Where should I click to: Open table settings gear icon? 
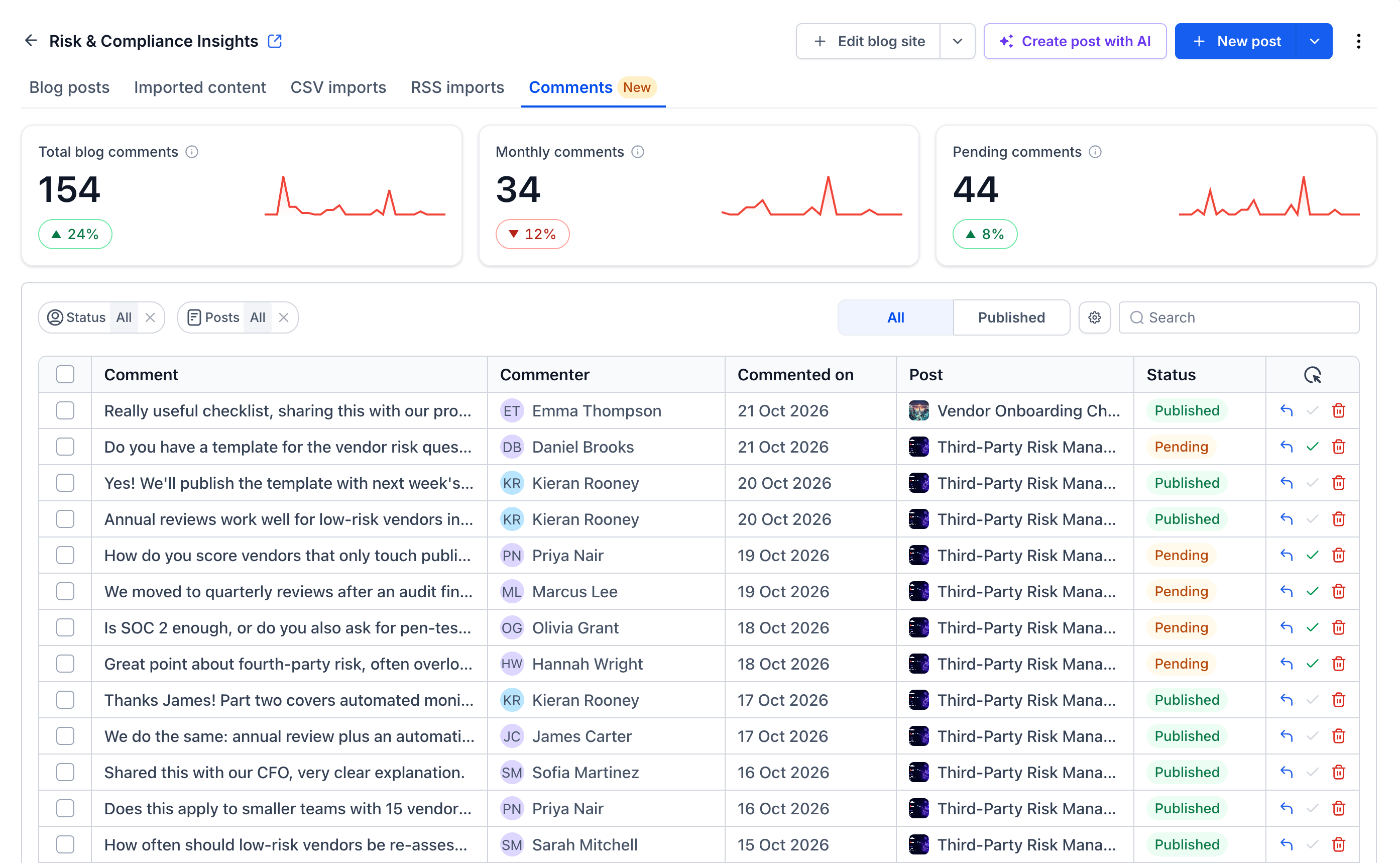[1095, 317]
